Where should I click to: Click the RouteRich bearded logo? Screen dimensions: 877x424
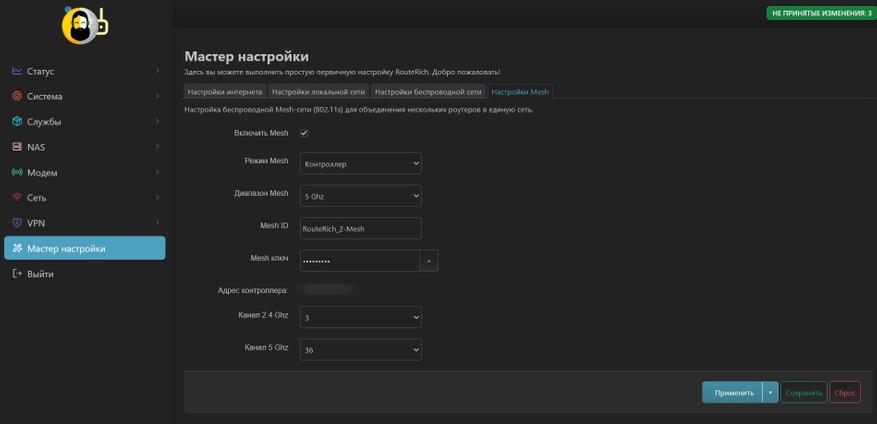point(85,25)
